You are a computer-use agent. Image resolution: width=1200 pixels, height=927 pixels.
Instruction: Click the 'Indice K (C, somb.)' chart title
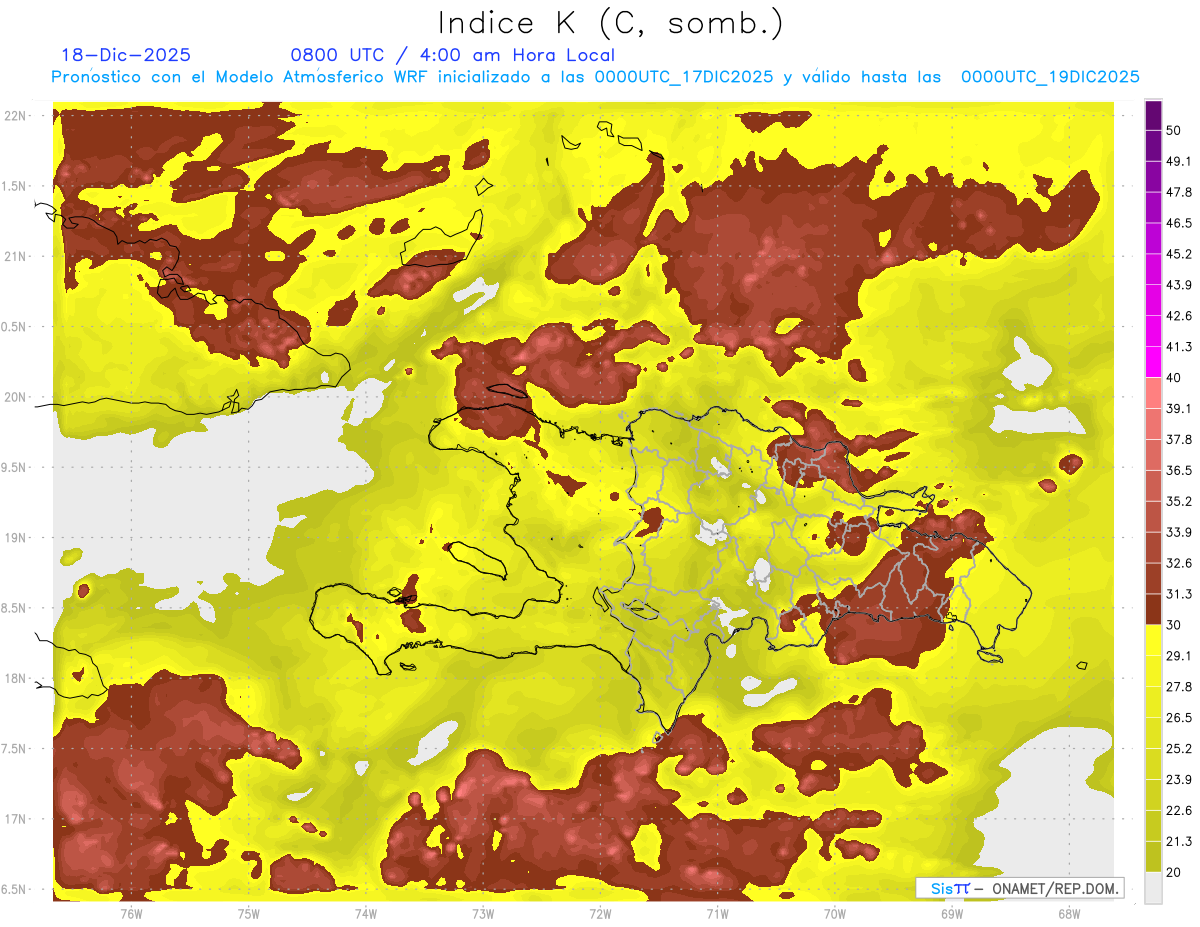[x=611, y=23]
